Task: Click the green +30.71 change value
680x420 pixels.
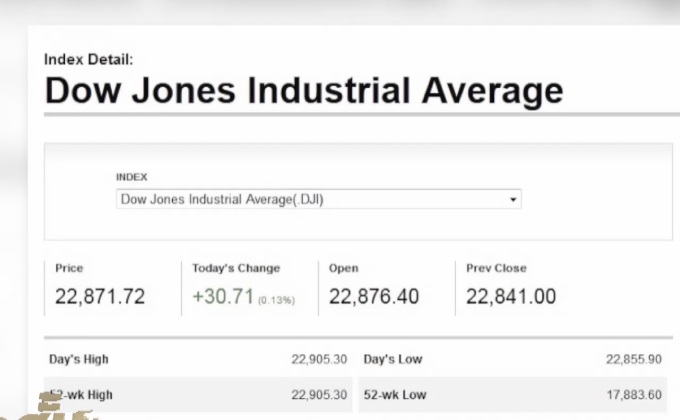Action: click(223, 297)
